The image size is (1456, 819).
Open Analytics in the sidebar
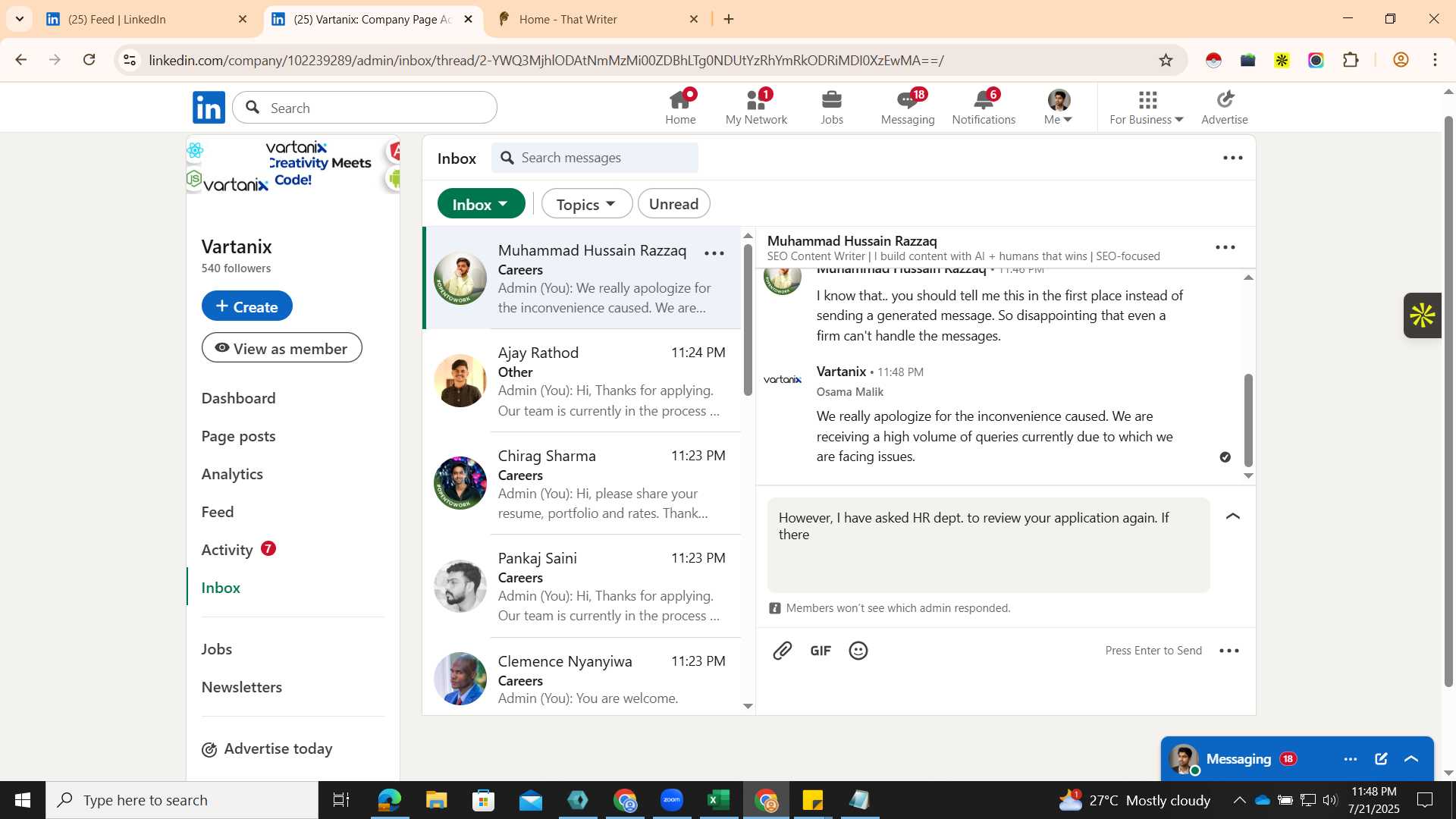click(232, 474)
